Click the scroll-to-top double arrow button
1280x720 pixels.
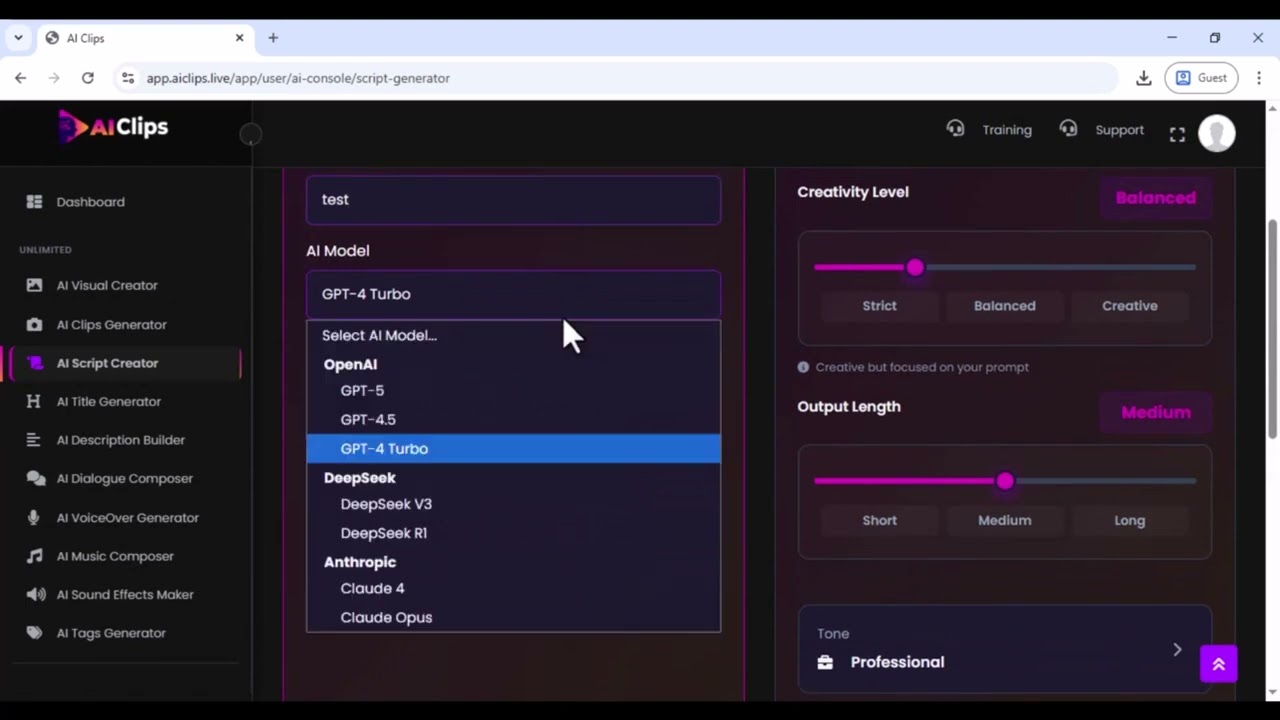pos(1218,664)
